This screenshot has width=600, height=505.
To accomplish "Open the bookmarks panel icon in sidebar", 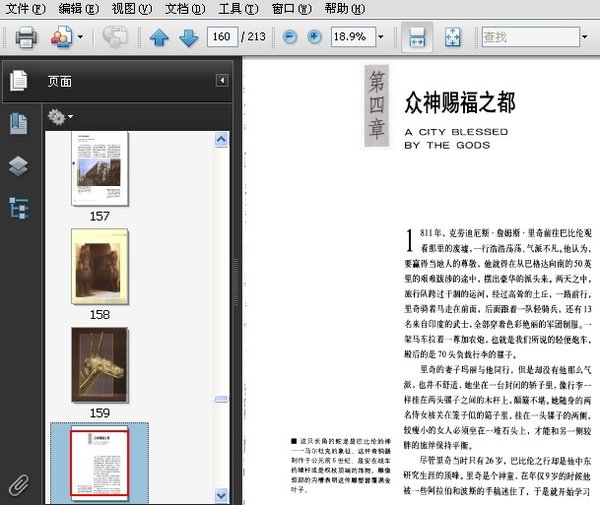I will coord(18,124).
